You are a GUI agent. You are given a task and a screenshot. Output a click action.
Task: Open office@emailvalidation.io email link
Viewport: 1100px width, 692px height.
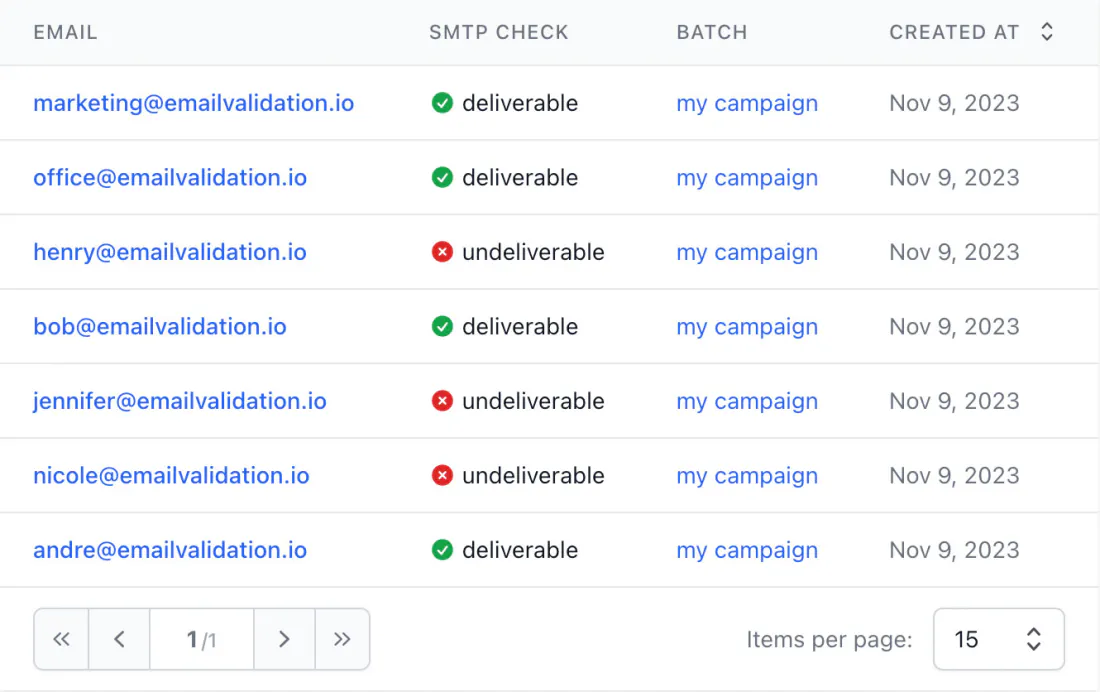click(x=170, y=178)
